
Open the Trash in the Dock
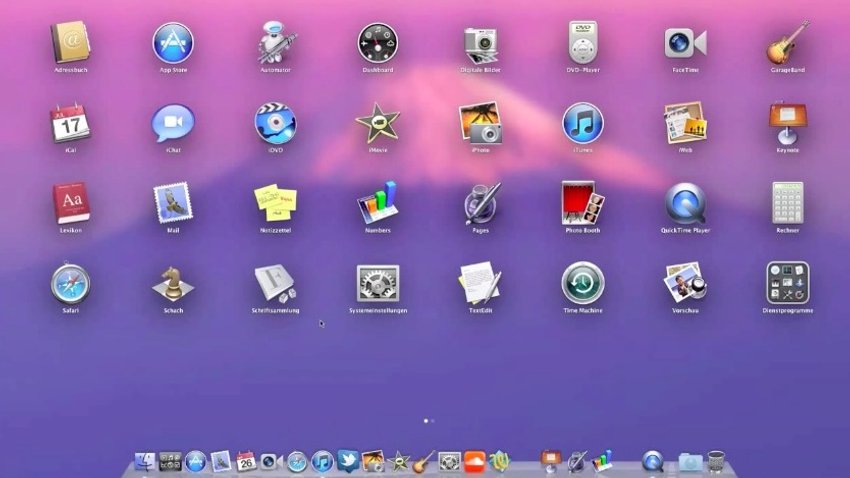[x=716, y=462]
